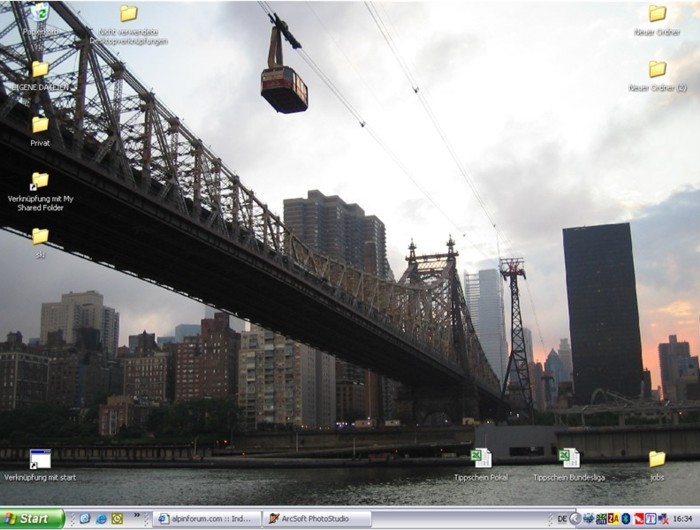Click the Tippschein Pokal Excel file
700x530 pixels.
pos(481,459)
